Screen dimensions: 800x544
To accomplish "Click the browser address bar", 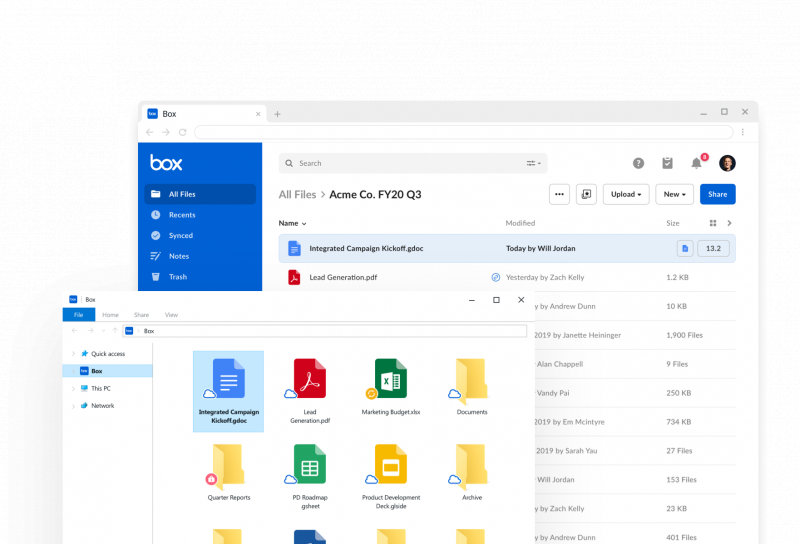I will (x=464, y=132).
